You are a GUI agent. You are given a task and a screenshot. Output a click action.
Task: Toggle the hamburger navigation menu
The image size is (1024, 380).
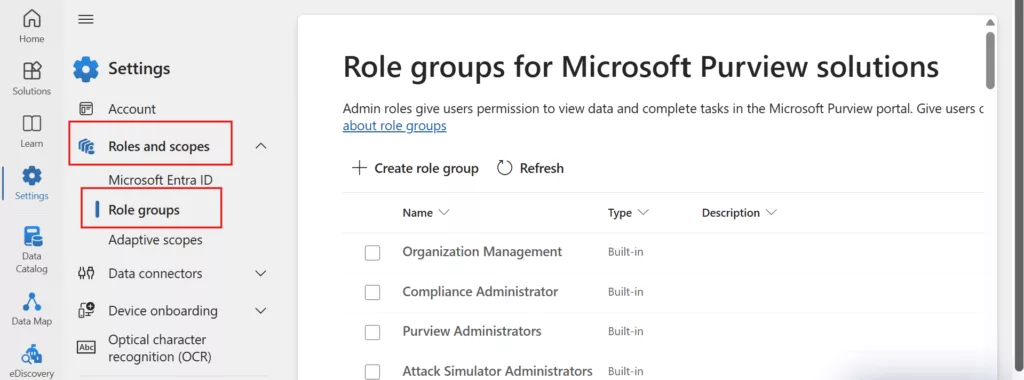click(86, 19)
